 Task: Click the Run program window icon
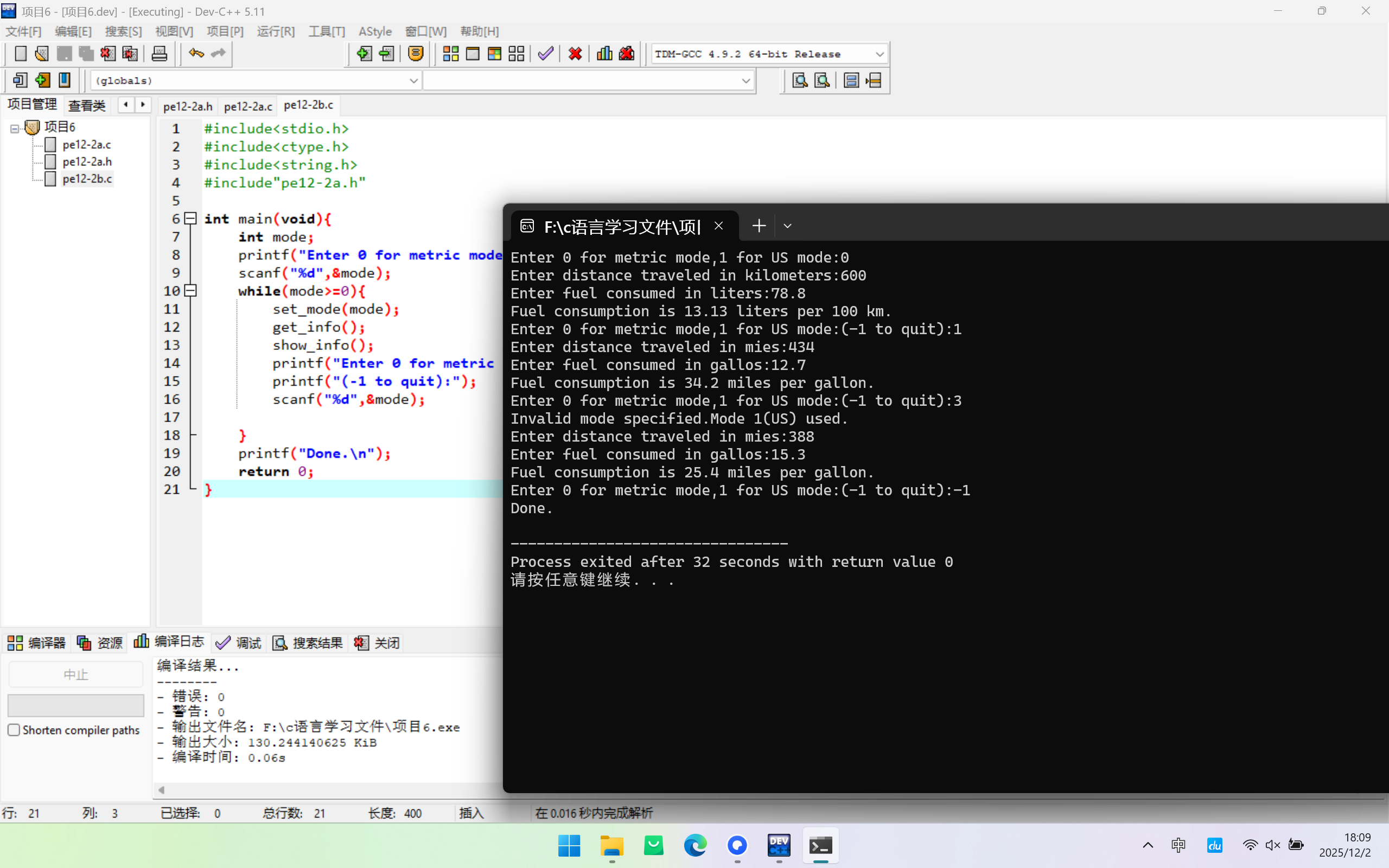point(473,54)
